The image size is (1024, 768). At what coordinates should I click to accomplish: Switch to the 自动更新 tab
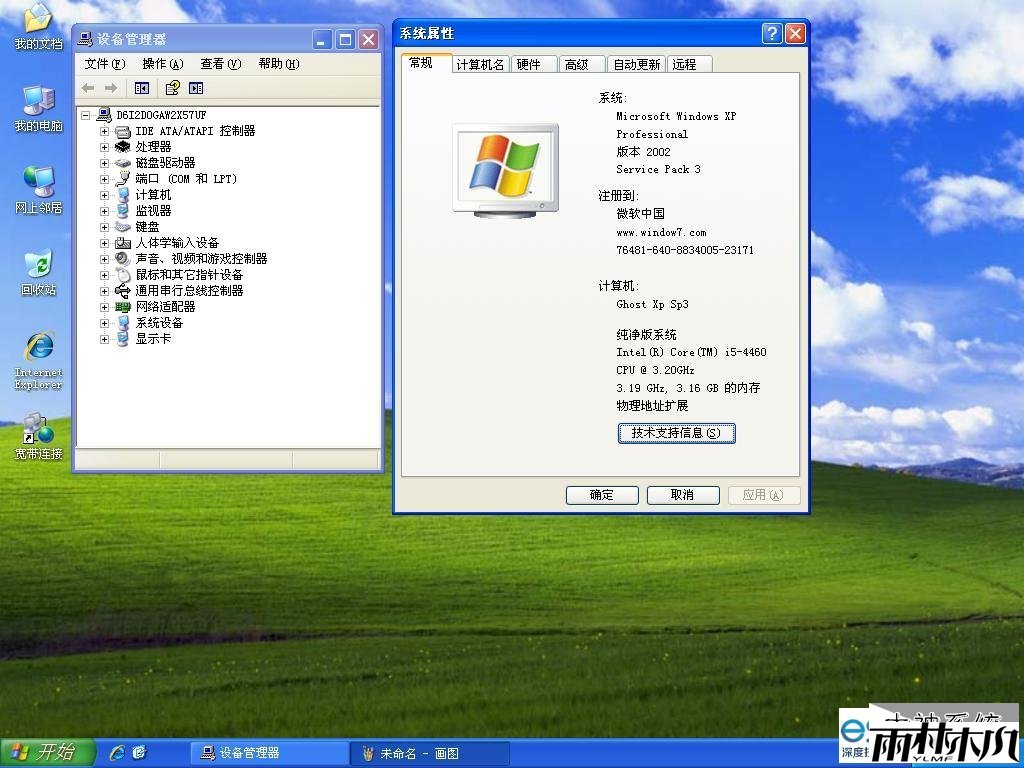[x=637, y=63]
